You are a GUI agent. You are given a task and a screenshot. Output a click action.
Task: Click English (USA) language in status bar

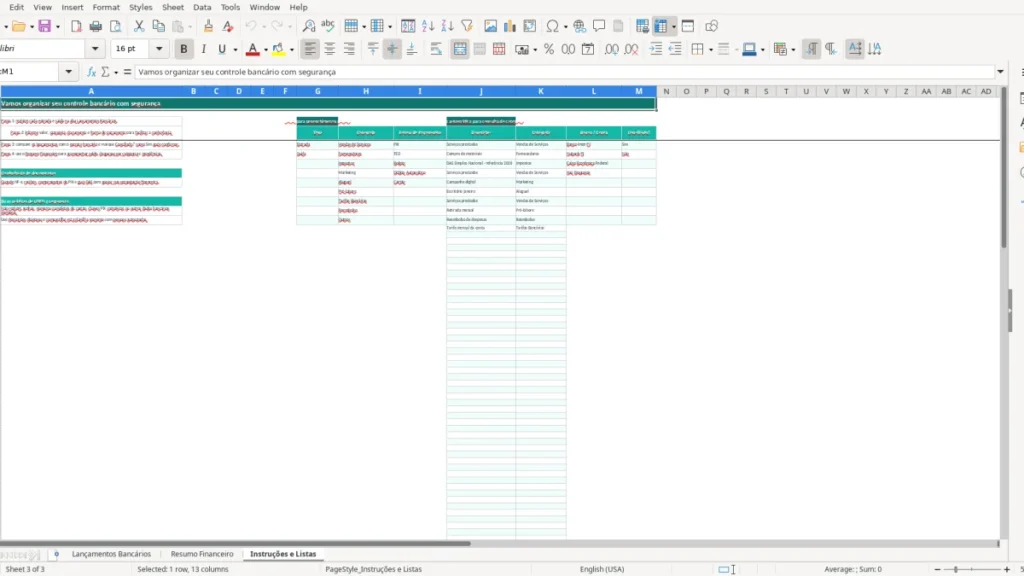click(x=601, y=569)
